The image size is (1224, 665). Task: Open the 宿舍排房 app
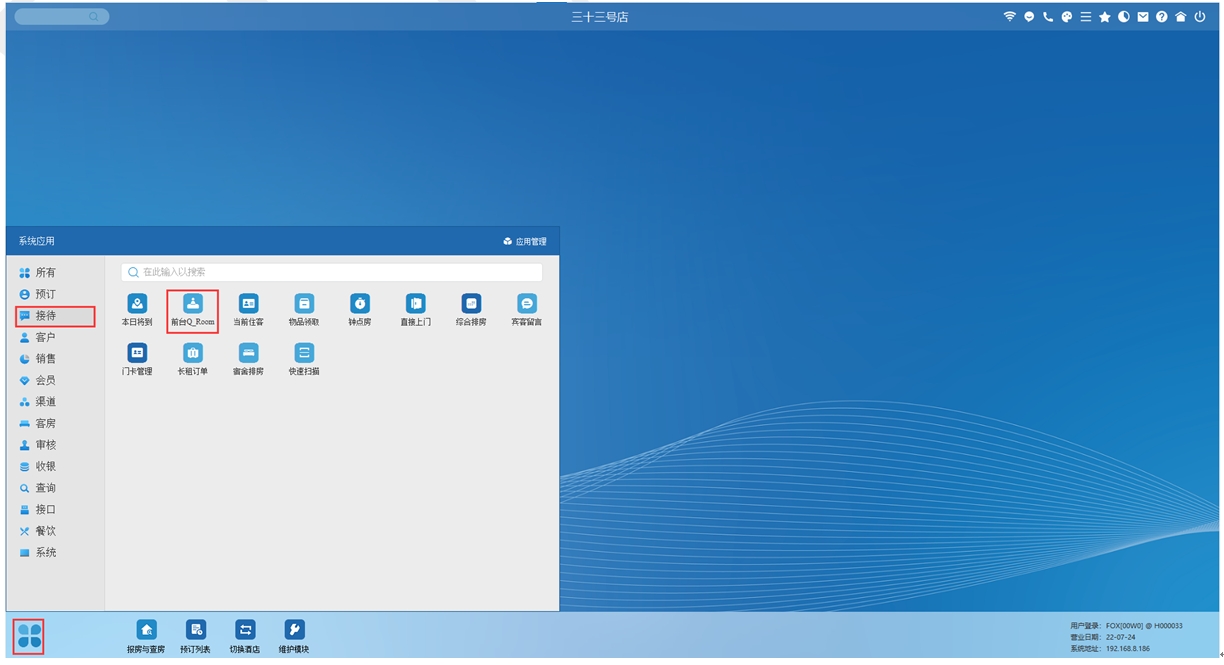[248, 358]
